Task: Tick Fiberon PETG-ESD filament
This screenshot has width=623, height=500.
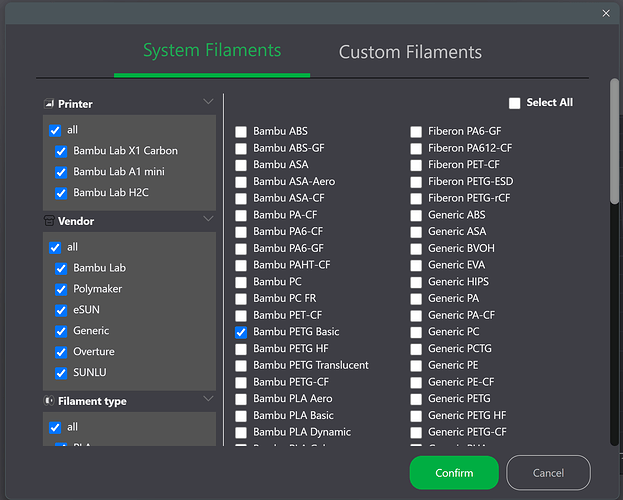Action: [x=416, y=182]
